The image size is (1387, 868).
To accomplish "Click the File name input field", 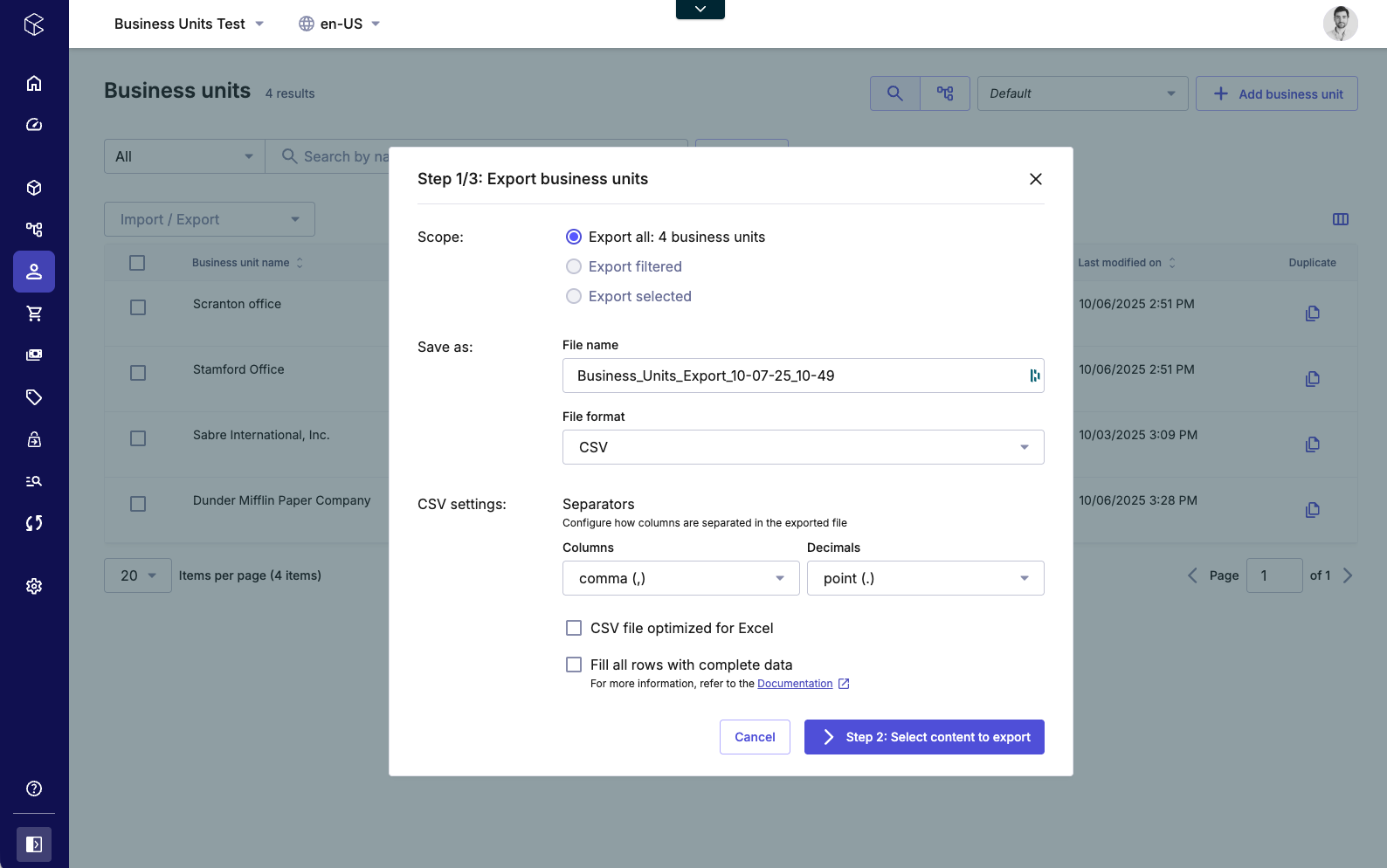I will [795, 375].
